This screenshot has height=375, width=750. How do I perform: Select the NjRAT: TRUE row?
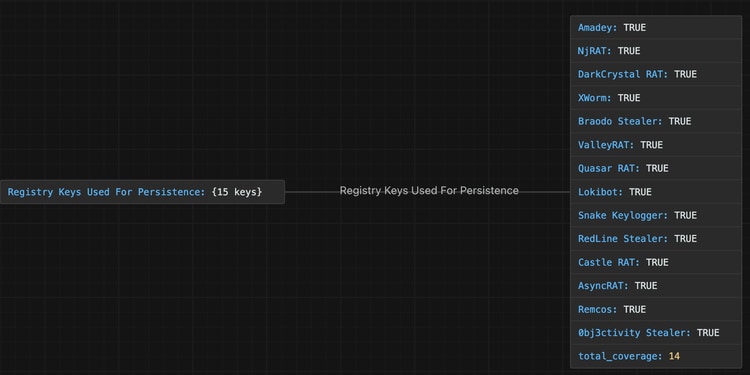[x=656, y=51]
